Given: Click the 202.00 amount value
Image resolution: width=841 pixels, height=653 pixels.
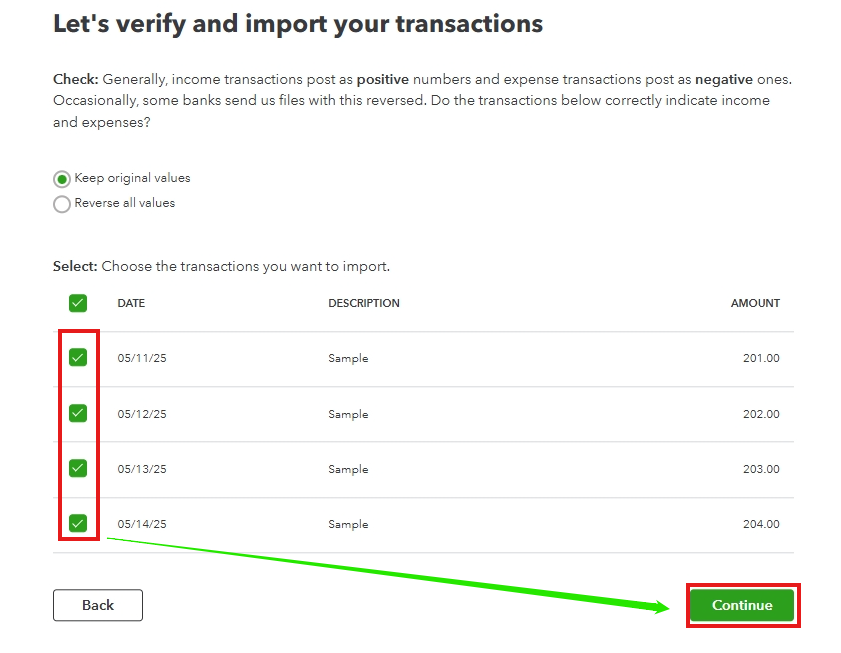Looking at the screenshot, I should point(761,414).
